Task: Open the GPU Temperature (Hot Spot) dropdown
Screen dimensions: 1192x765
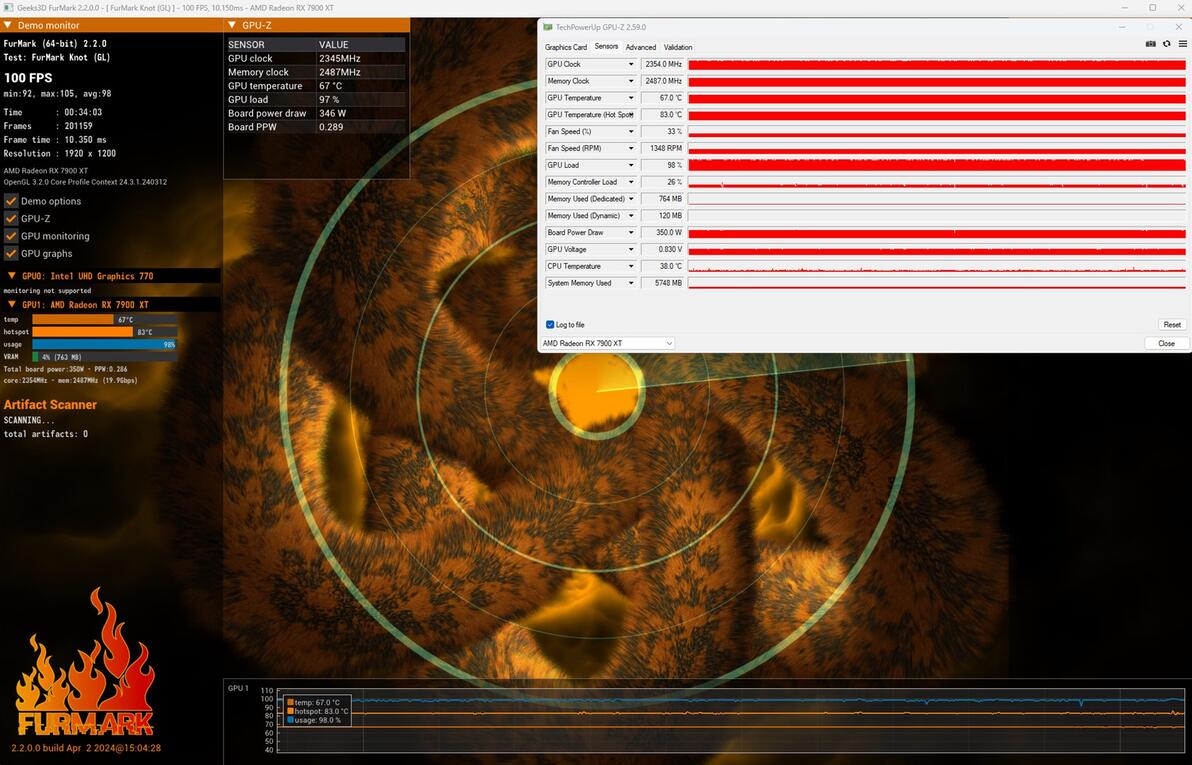Action: (x=630, y=115)
